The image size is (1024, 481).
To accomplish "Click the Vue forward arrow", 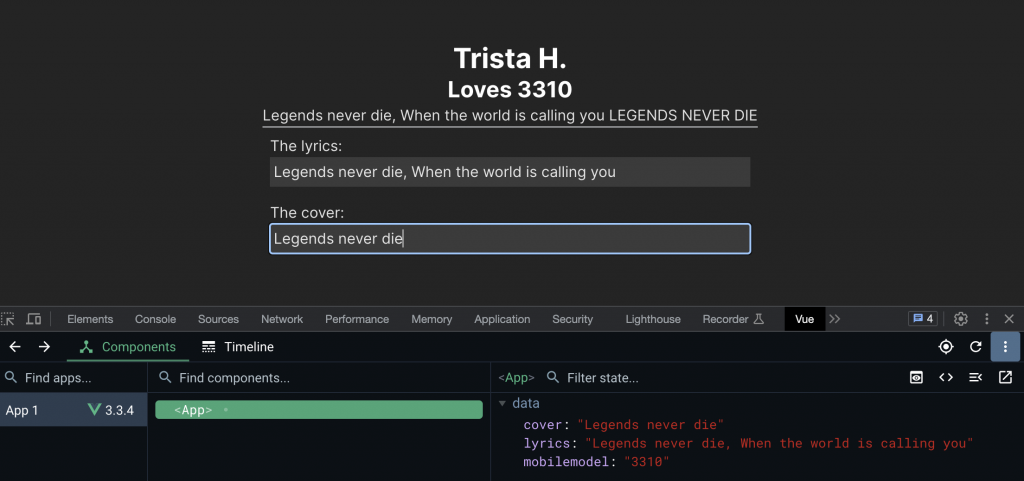I will click(44, 347).
